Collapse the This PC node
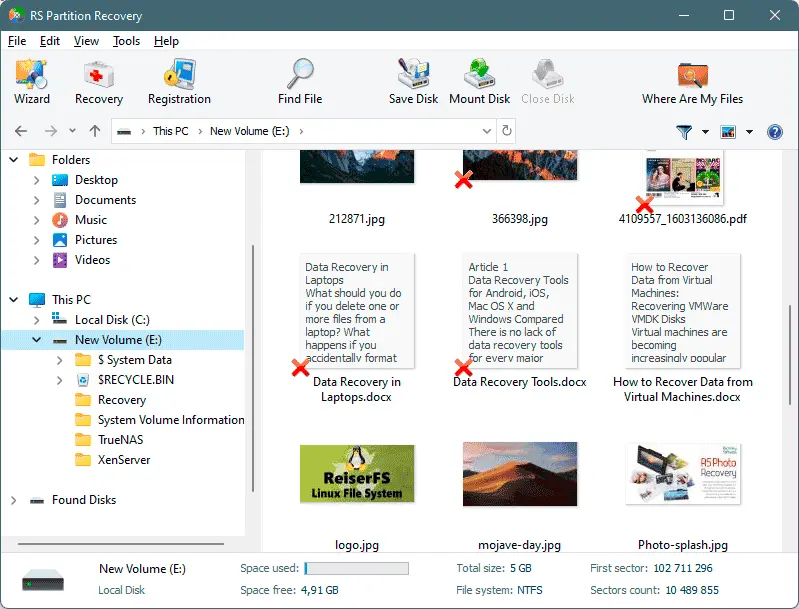The height and width of the screenshot is (609, 799). click(14, 300)
